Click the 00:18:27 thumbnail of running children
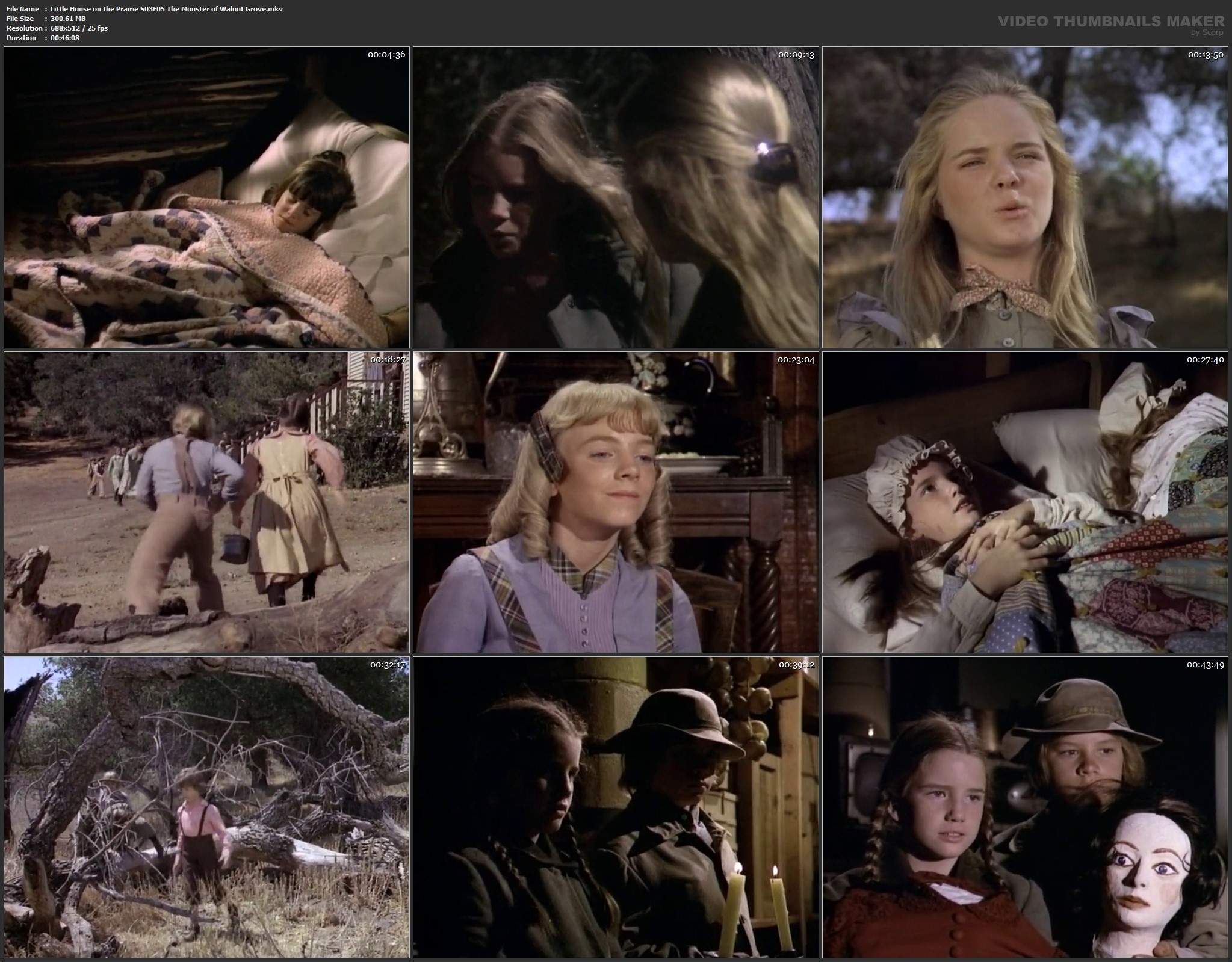 [x=206, y=502]
